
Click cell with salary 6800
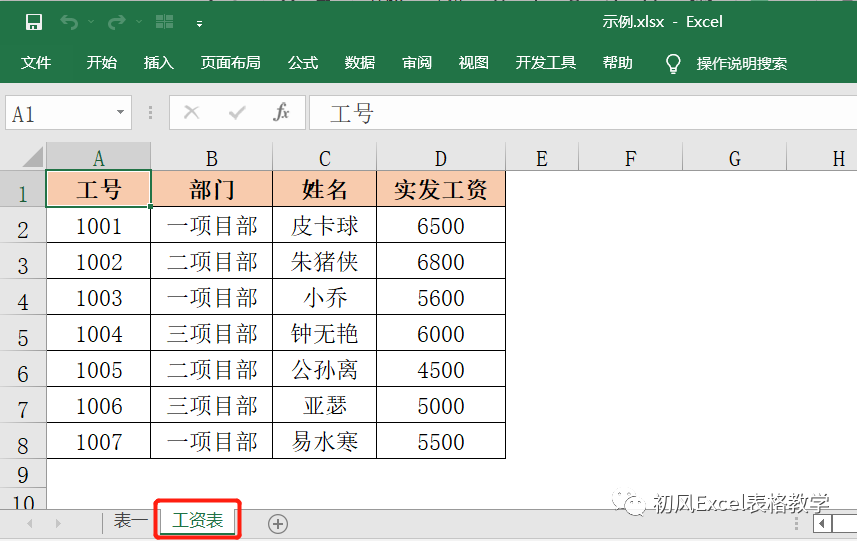click(x=441, y=261)
